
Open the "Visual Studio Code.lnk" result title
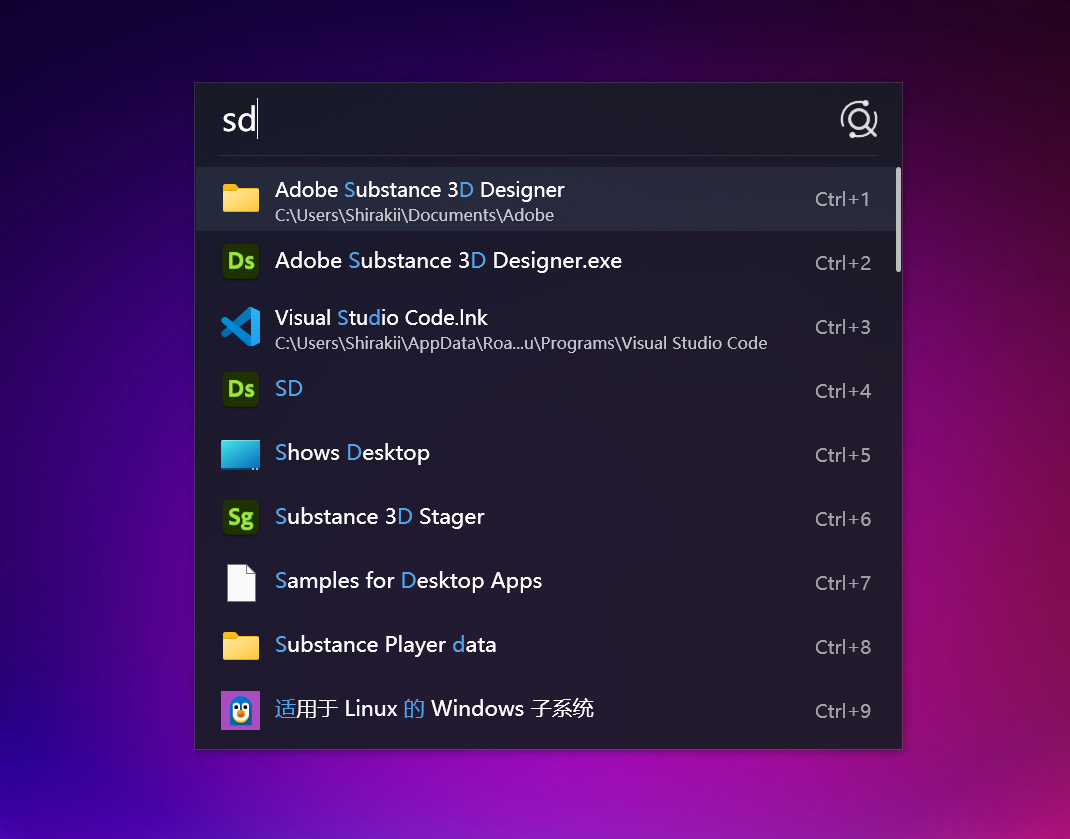point(381,318)
